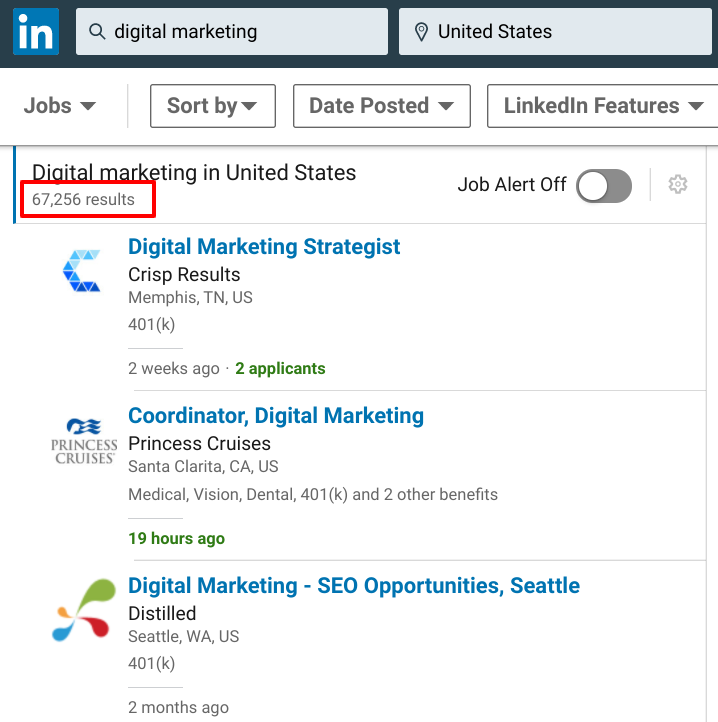Click the location pin icon
The width and height of the screenshot is (718, 722).
pos(420,32)
